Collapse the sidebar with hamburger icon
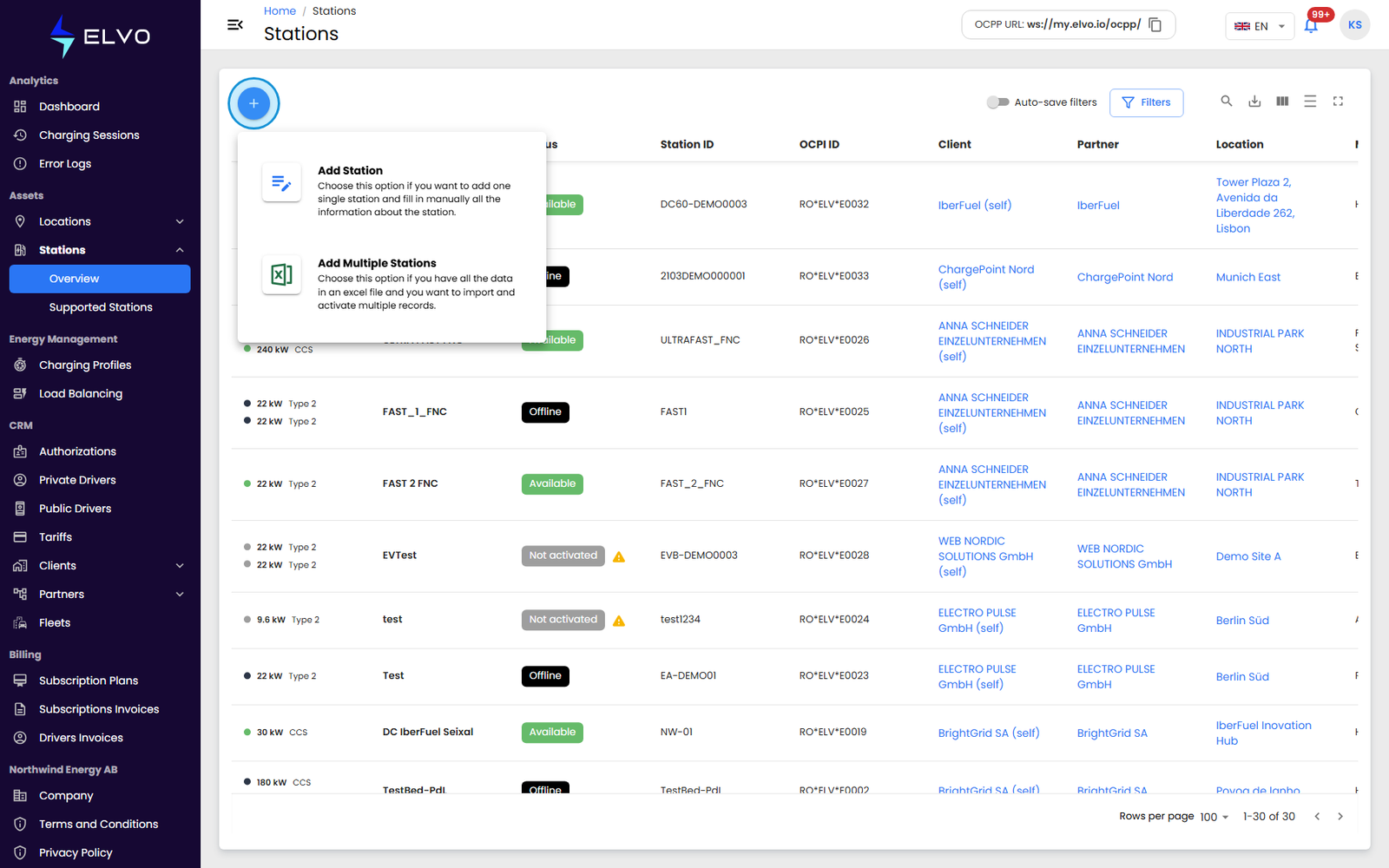 point(234,24)
